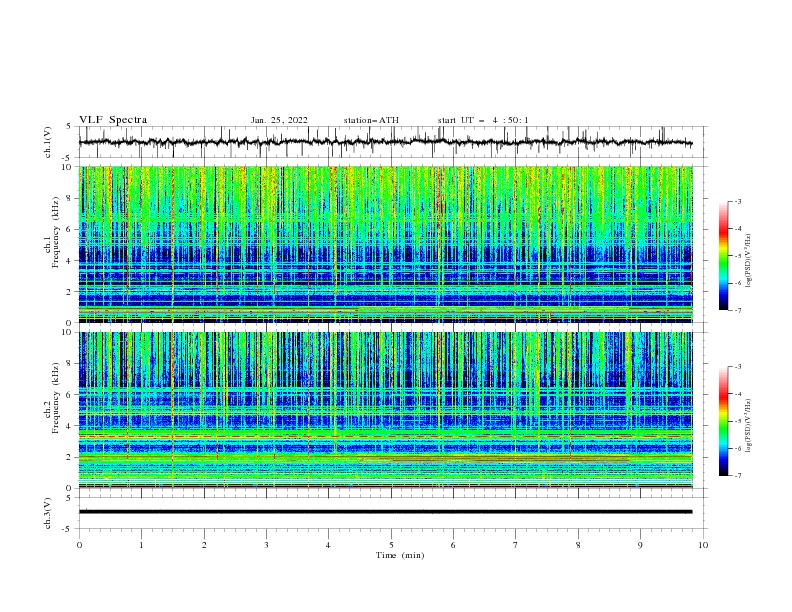792x612 pixels.
Task: Click the "-3" tick on ch.1 color bar
Action: point(738,201)
